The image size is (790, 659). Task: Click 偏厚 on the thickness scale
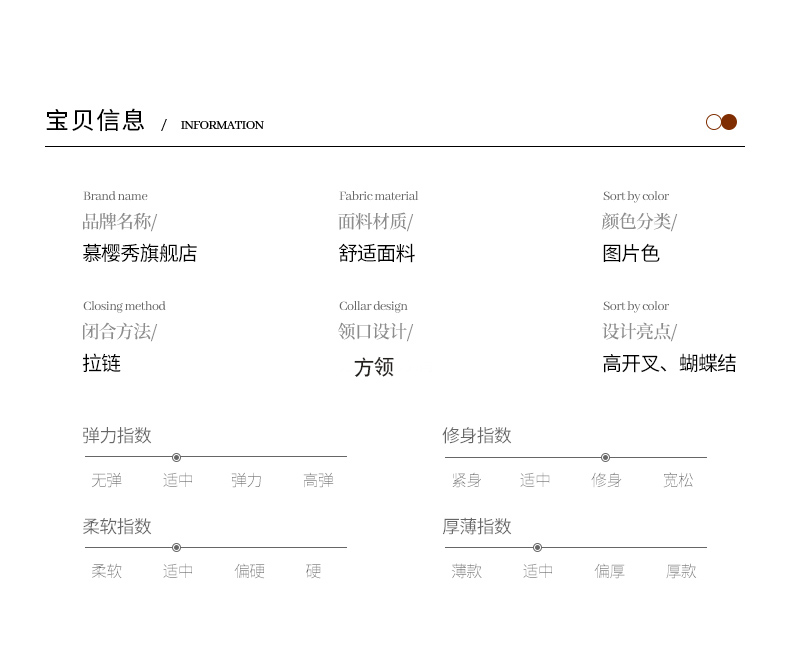tap(609, 571)
